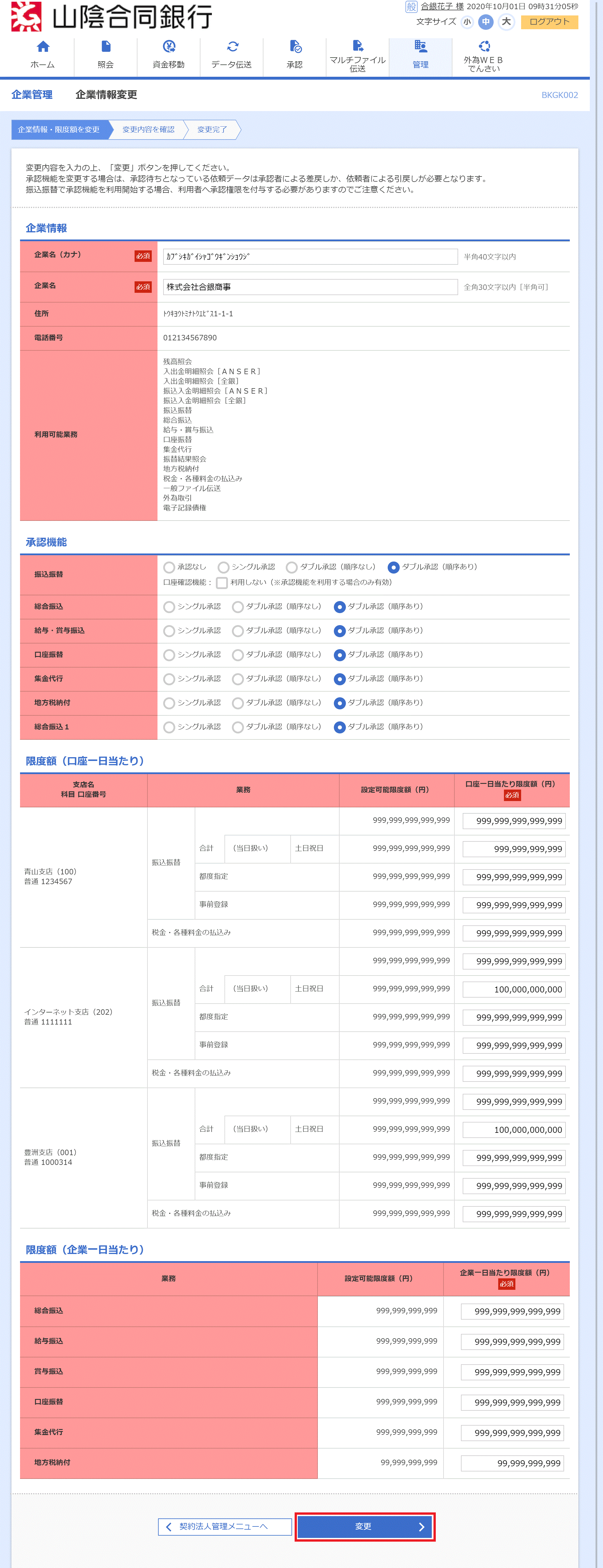Image resolution: width=603 pixels, height=1568 pixels.
Task: Click the 般 user type badge
Action: pyautogui.click(x=411, y=7)
